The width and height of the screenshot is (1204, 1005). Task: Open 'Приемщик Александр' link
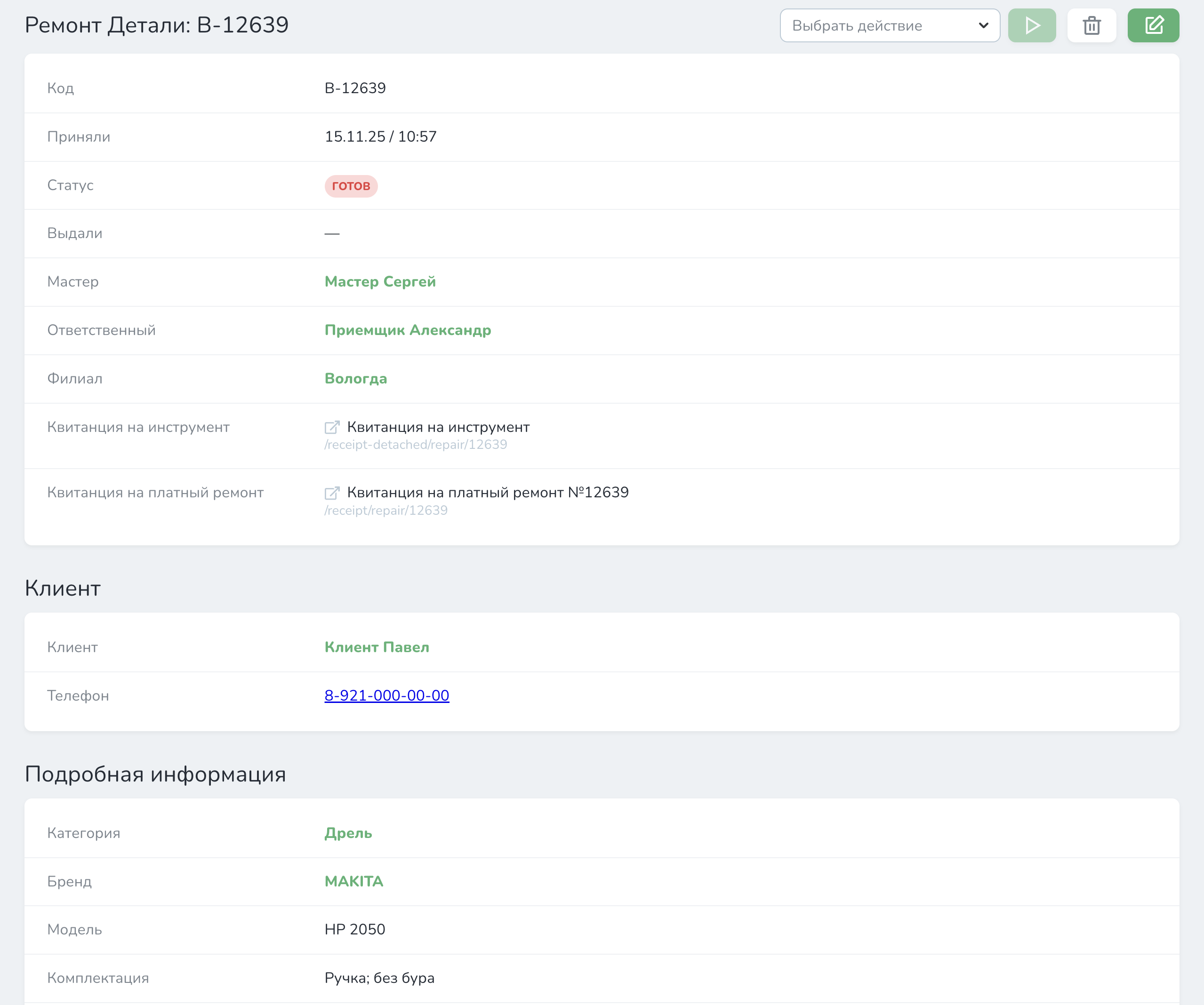click(x=408, y=331)
